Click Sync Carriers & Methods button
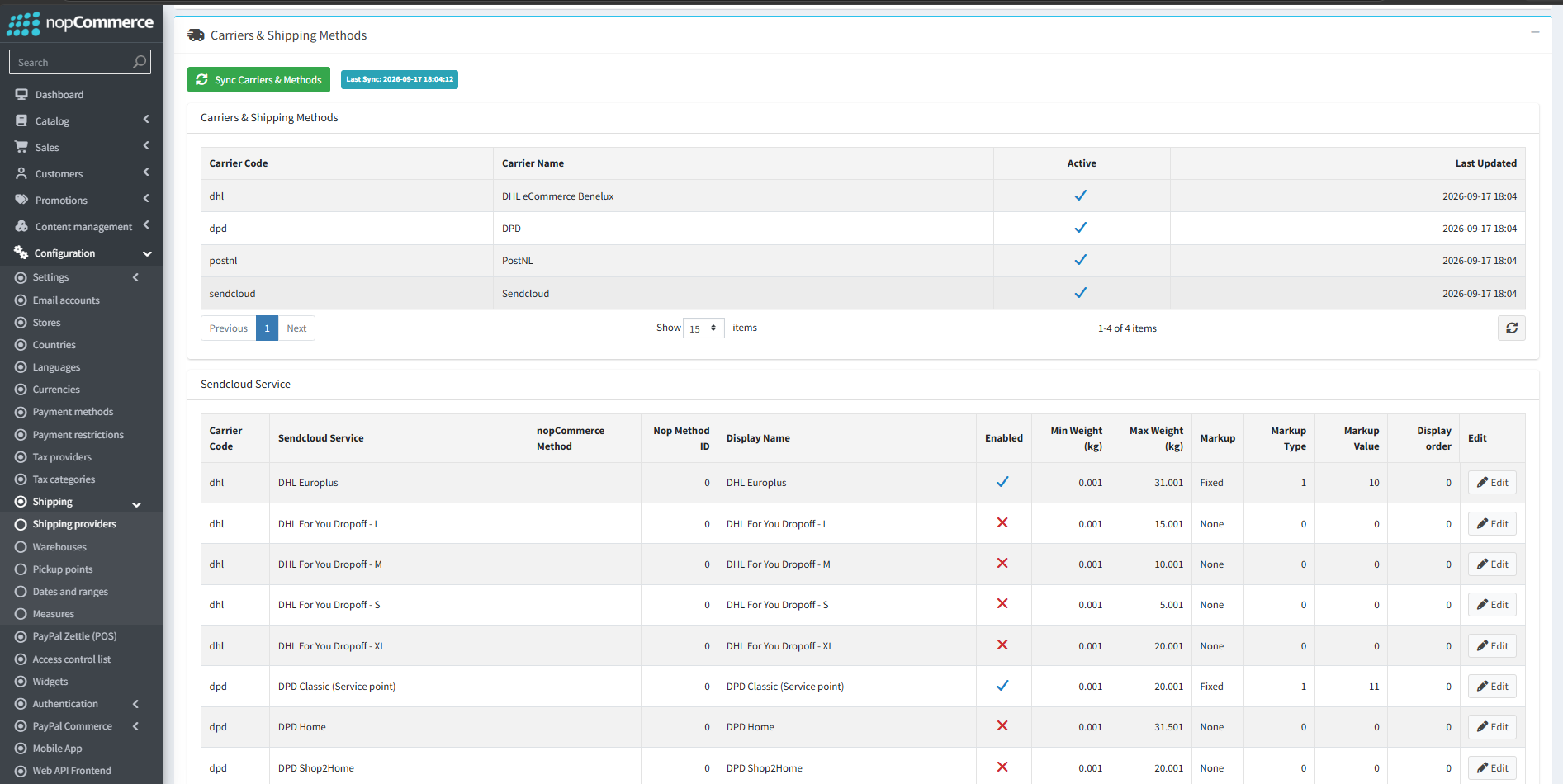 258,79
